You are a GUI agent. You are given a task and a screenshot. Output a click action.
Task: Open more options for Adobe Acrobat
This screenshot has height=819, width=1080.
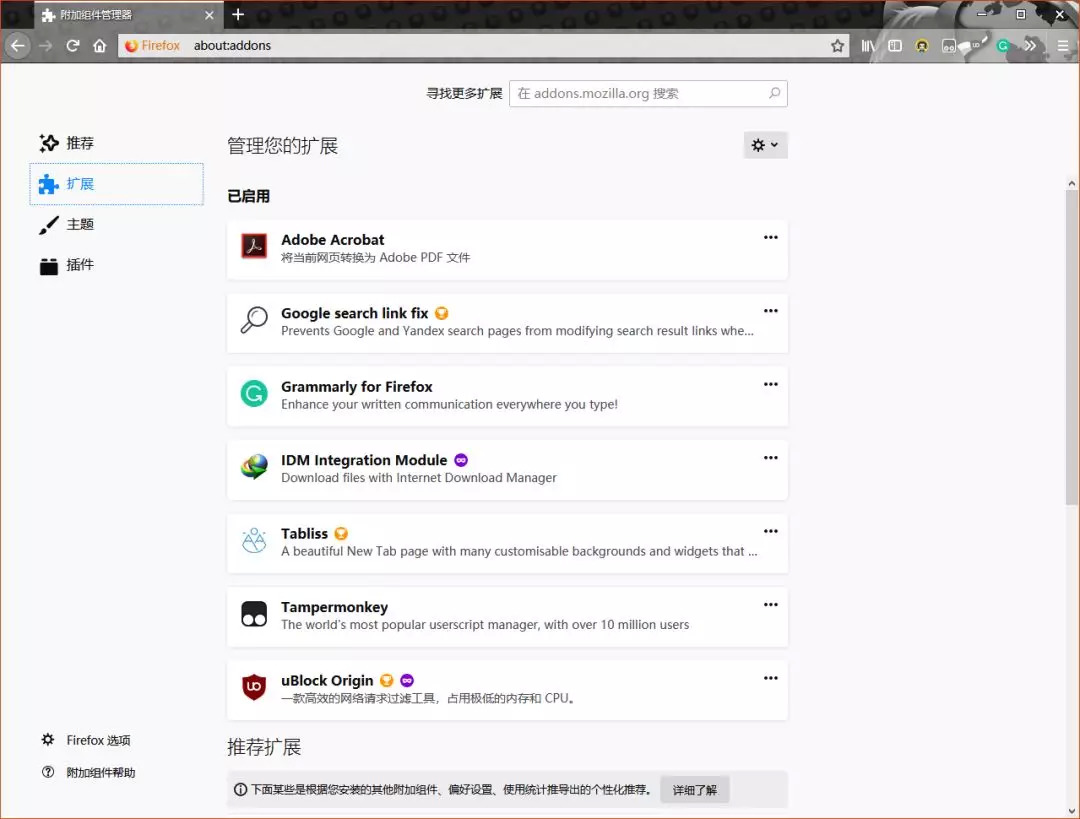(x=770, y=238)
